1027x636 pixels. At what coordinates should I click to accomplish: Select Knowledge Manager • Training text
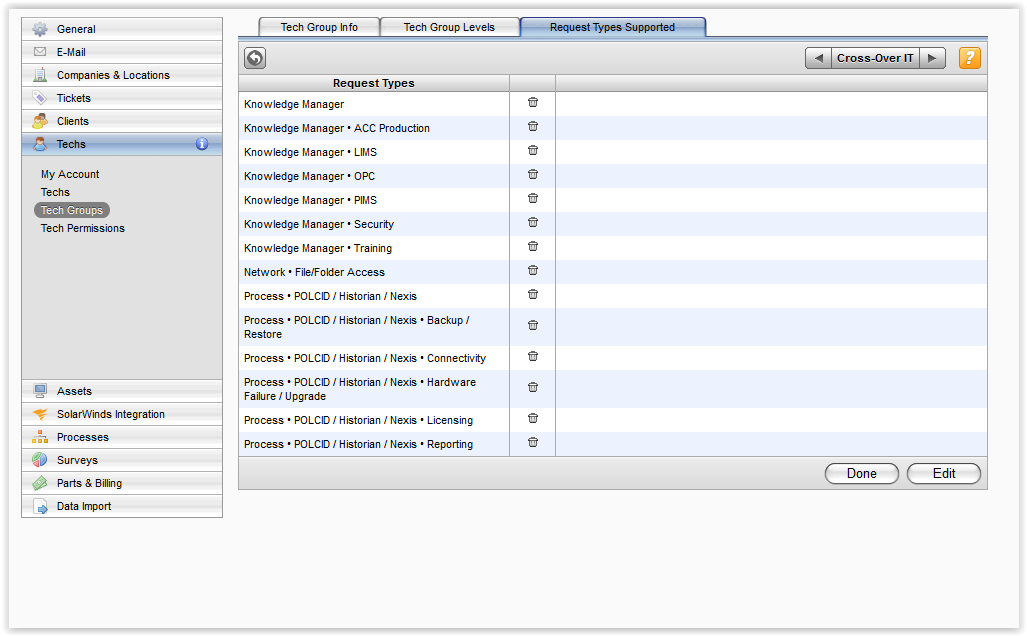coord(318,248)
